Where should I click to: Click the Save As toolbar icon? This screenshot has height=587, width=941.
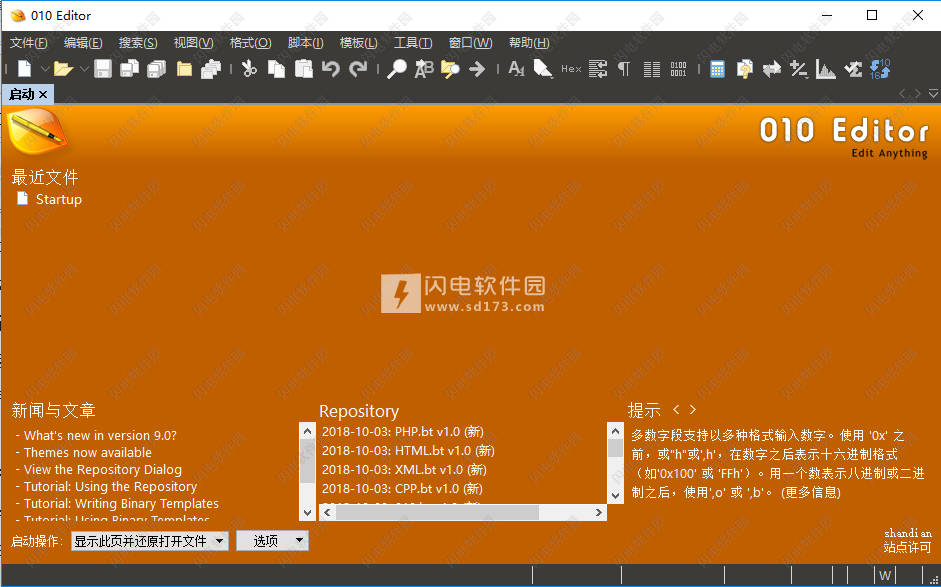[130, 69]
